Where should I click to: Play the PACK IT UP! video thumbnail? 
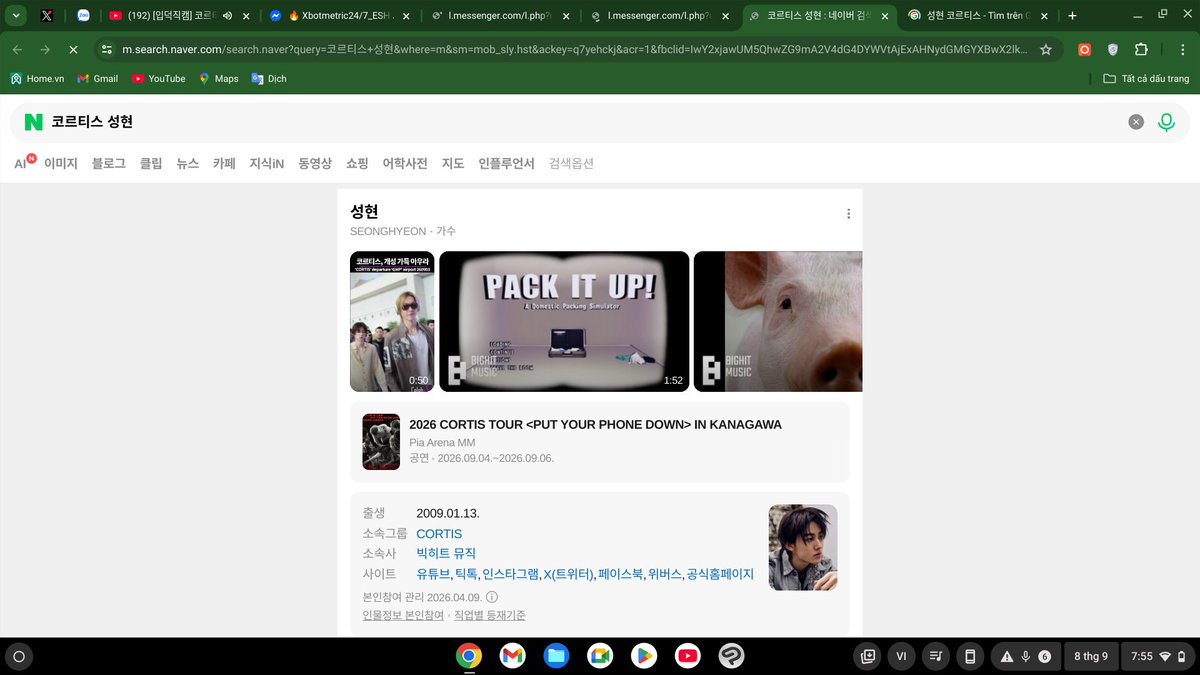click(x=564, y=321)
